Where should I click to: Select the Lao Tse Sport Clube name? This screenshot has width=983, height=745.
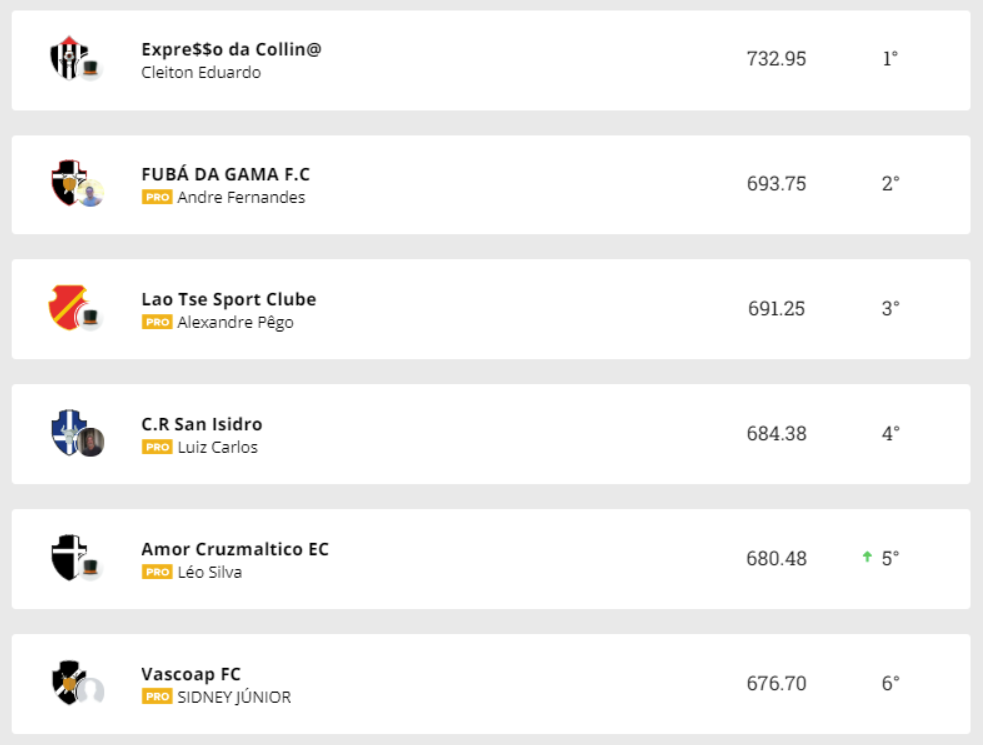pyautogui.click(x=228, y=299)
